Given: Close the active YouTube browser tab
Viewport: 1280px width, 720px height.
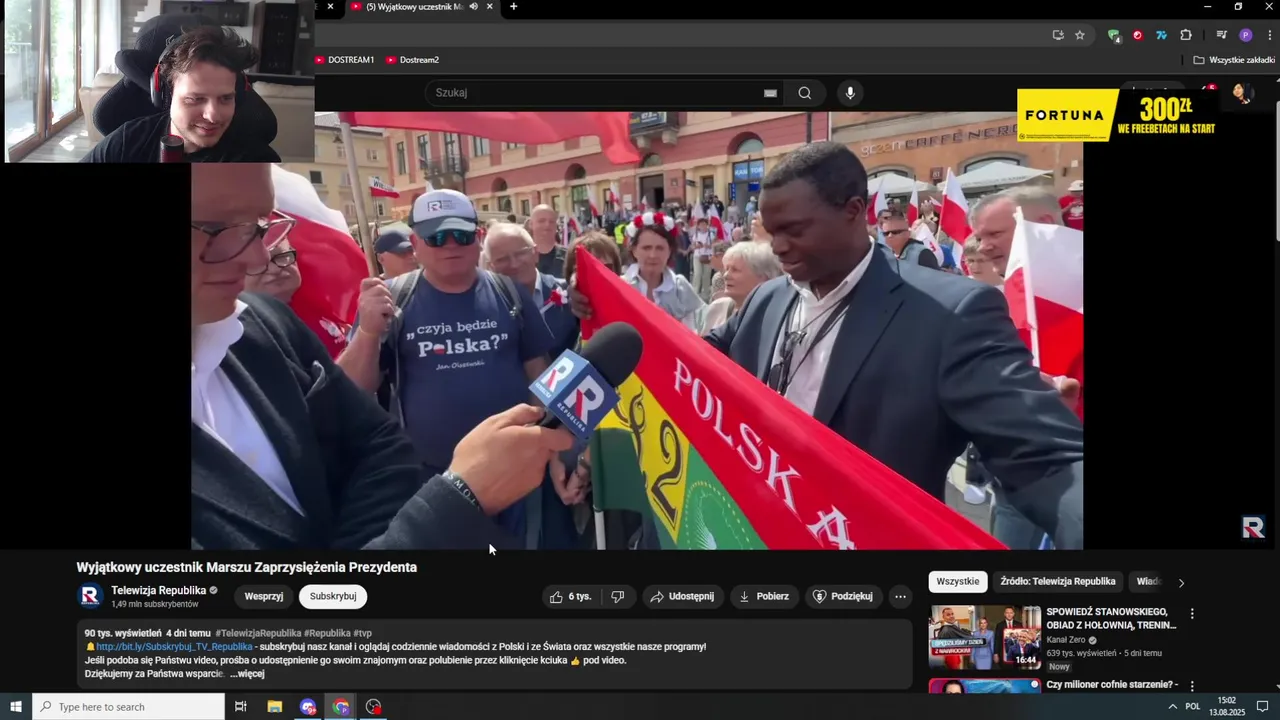Looking at the screenshot, I should click(x=489, y=7).
